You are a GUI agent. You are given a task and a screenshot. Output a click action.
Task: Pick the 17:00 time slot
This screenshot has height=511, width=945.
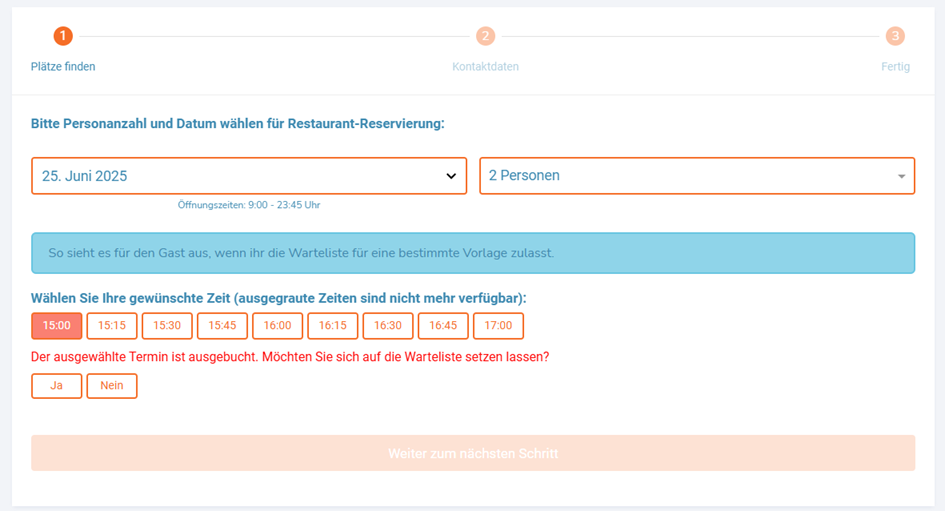click(x=498, y=326)
